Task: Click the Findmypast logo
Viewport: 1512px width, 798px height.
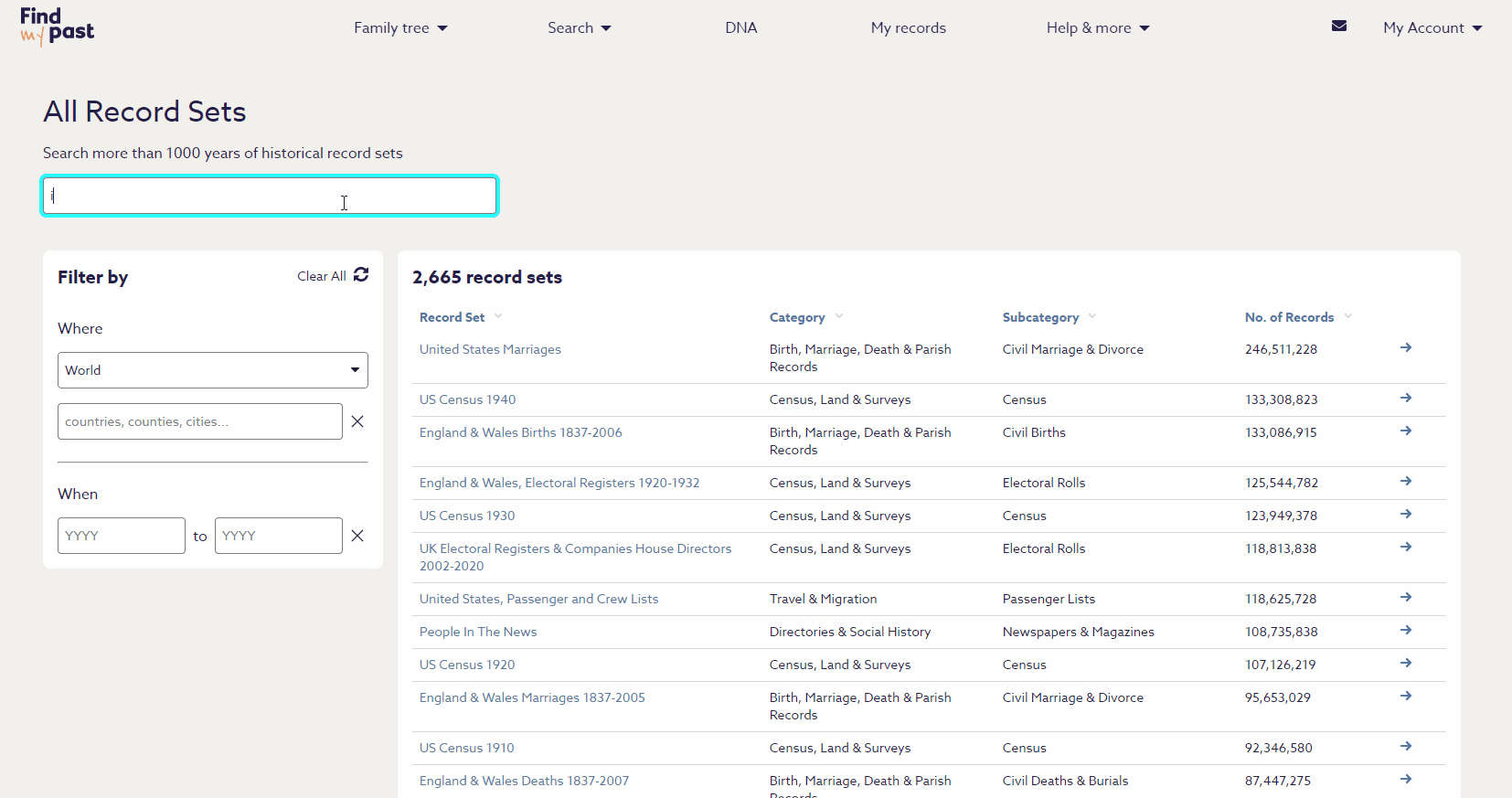Action: click(57, 27)
